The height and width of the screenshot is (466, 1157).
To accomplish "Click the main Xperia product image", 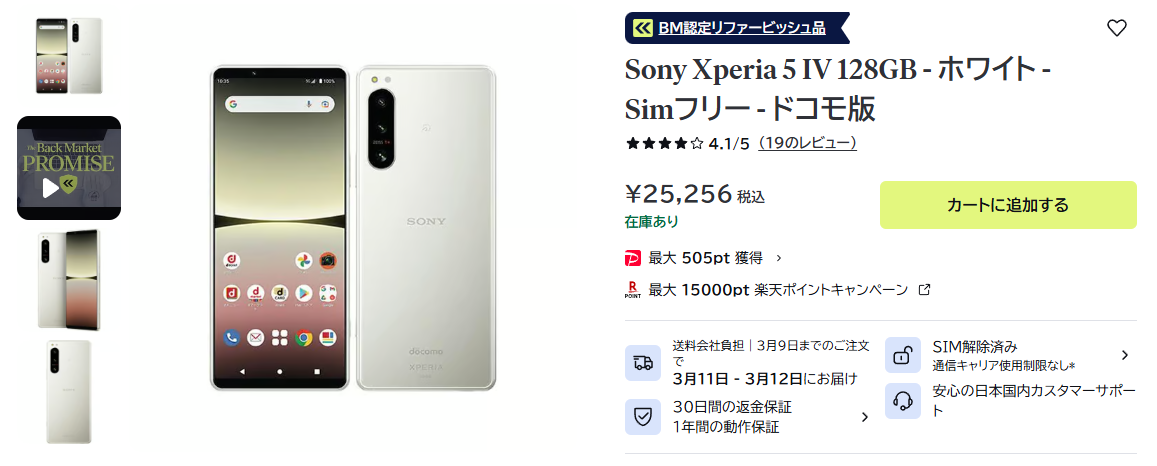I will [x=353, y=228].
